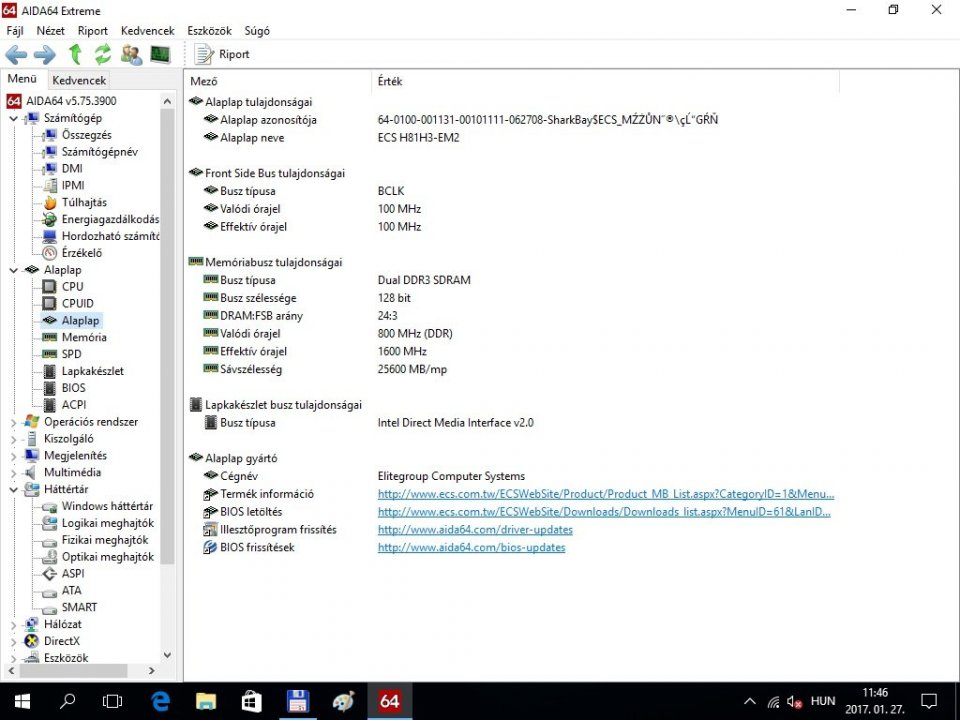Open Task View in the taskbar

[x=113, y=702]
